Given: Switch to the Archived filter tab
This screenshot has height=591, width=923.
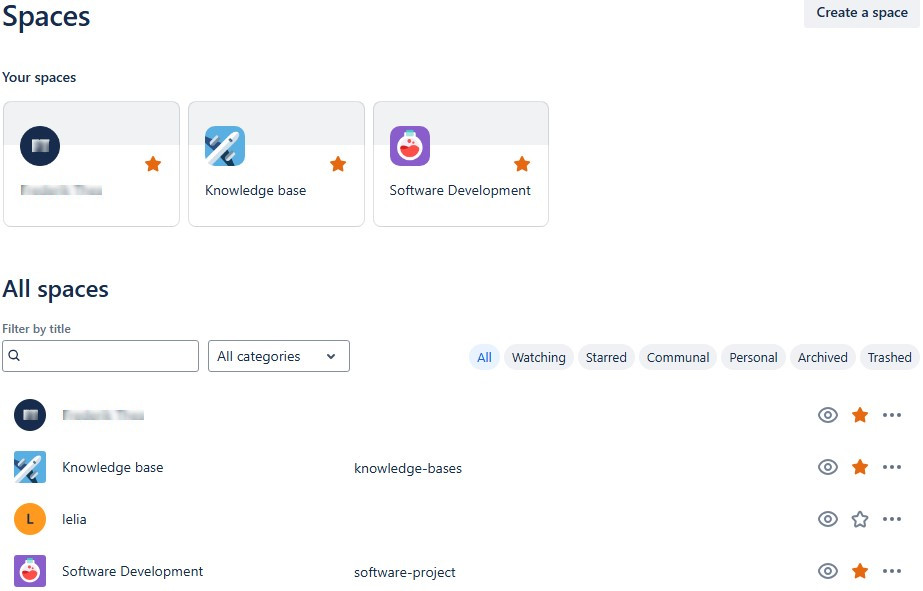Looking at the screenshot, I should [822, 357].
